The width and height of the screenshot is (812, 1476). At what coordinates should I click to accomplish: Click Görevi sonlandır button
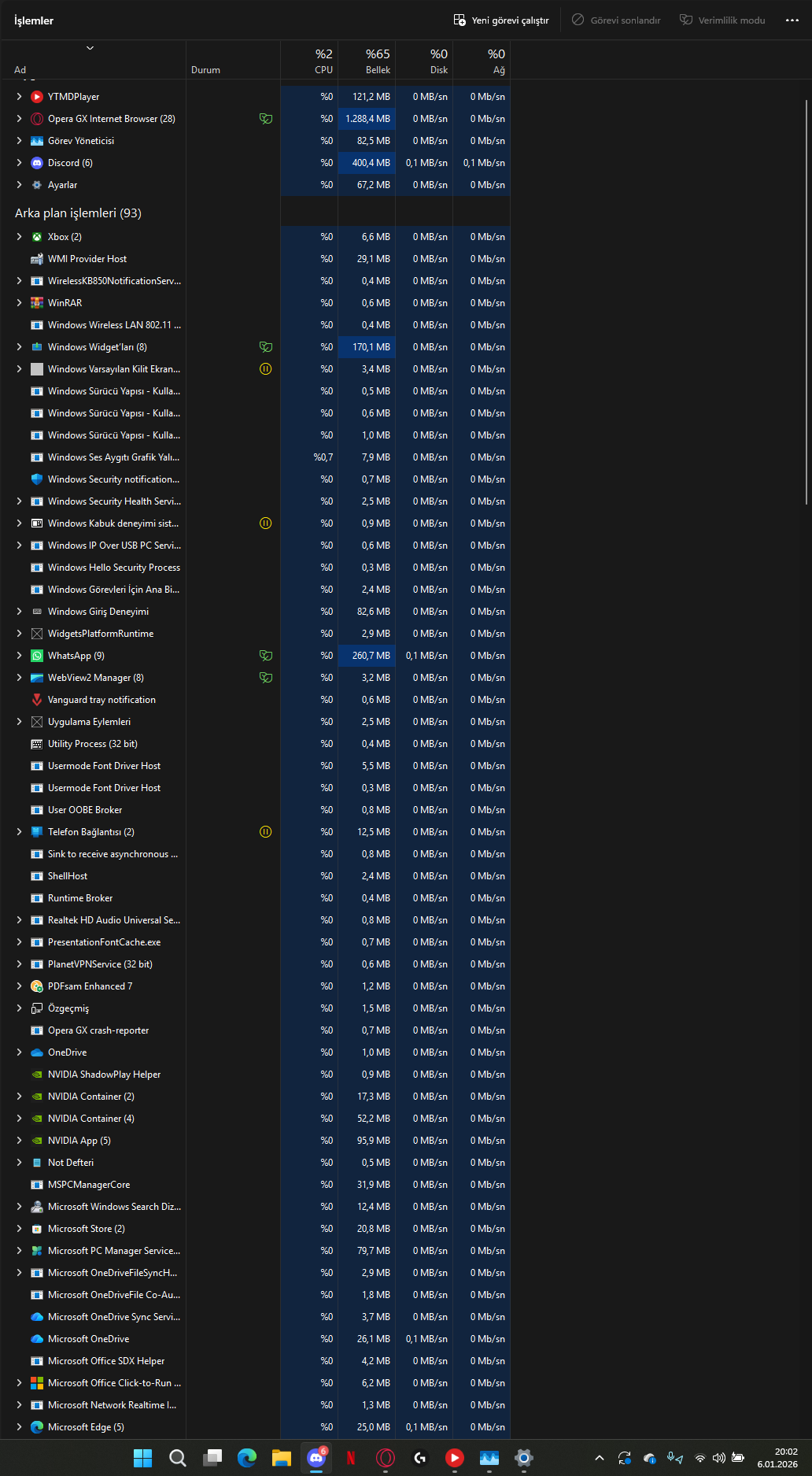click(616, 20)
